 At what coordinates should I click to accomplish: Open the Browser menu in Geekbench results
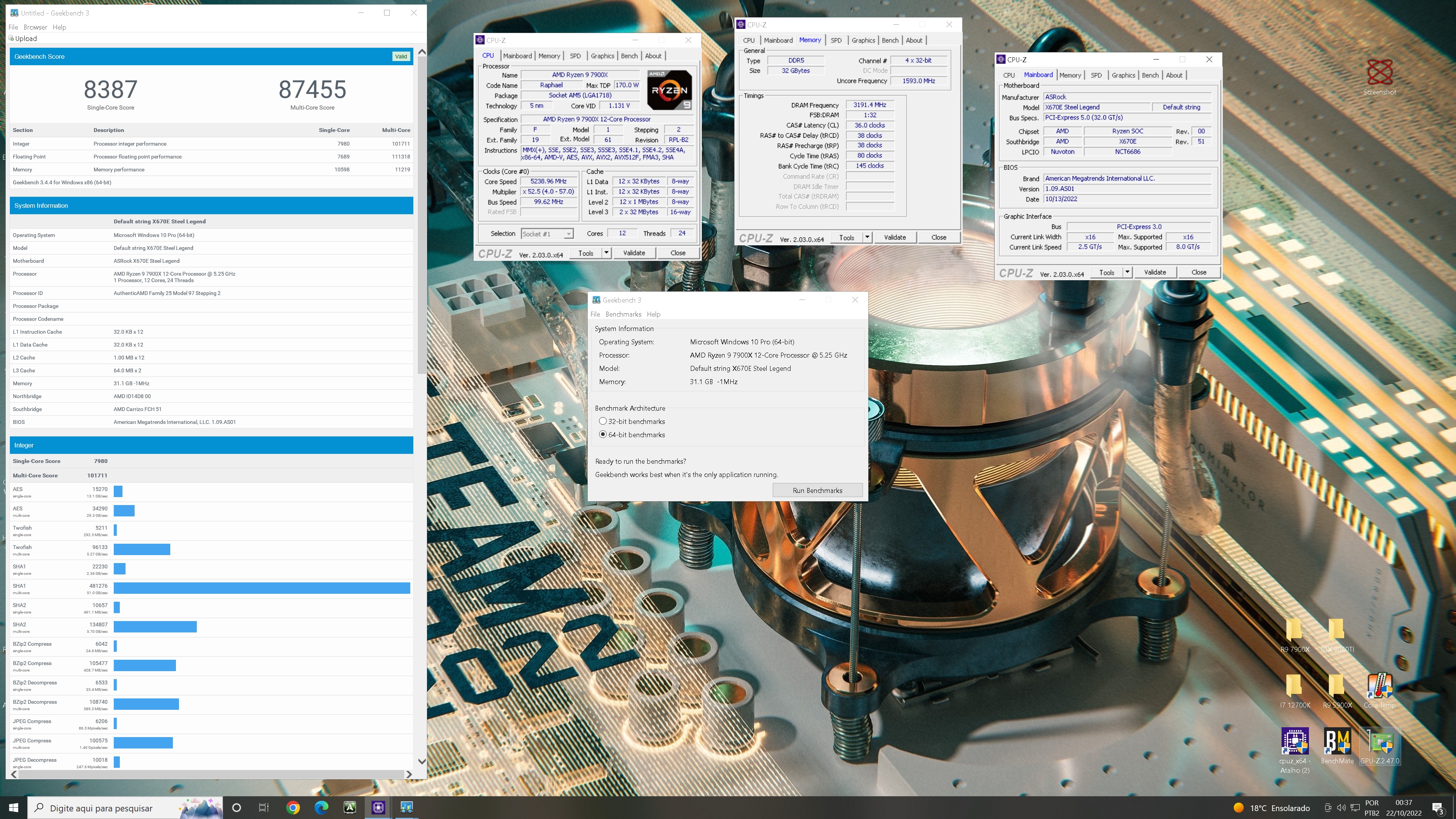(x=35, y=27)
